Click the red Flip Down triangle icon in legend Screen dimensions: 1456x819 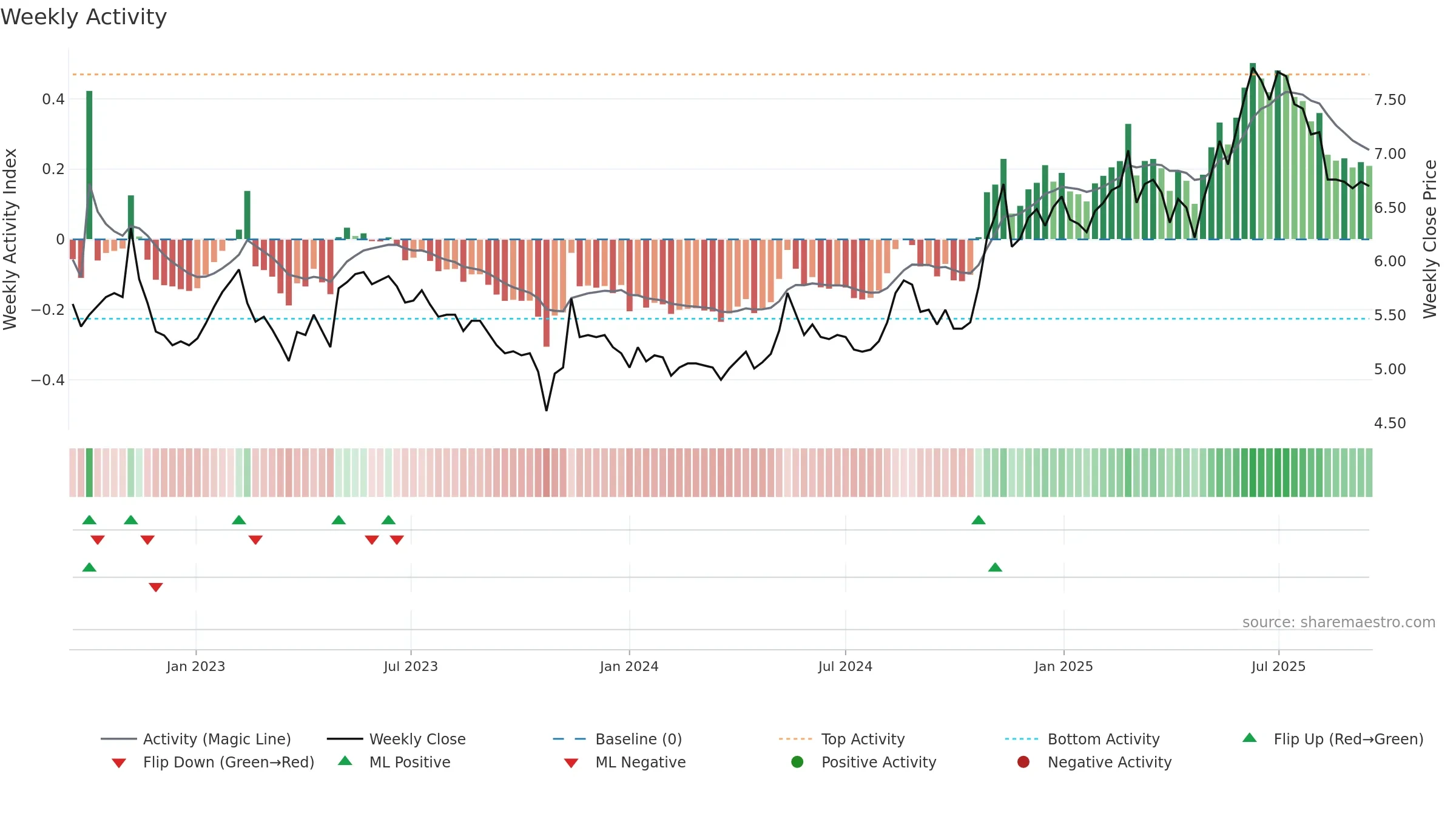tap(119, 763)
